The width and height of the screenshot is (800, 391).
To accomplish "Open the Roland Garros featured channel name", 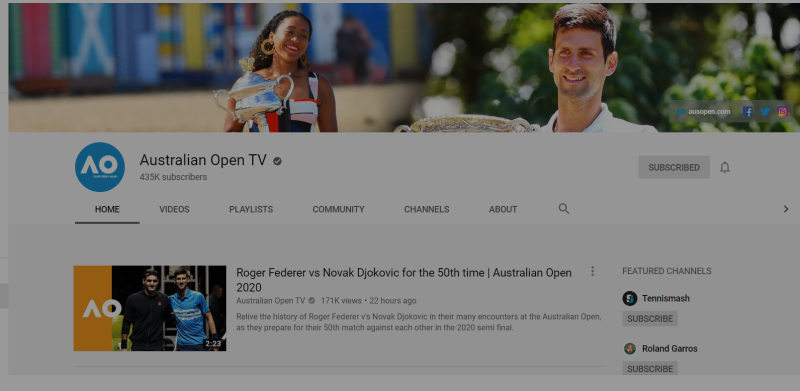I will 669,349.
